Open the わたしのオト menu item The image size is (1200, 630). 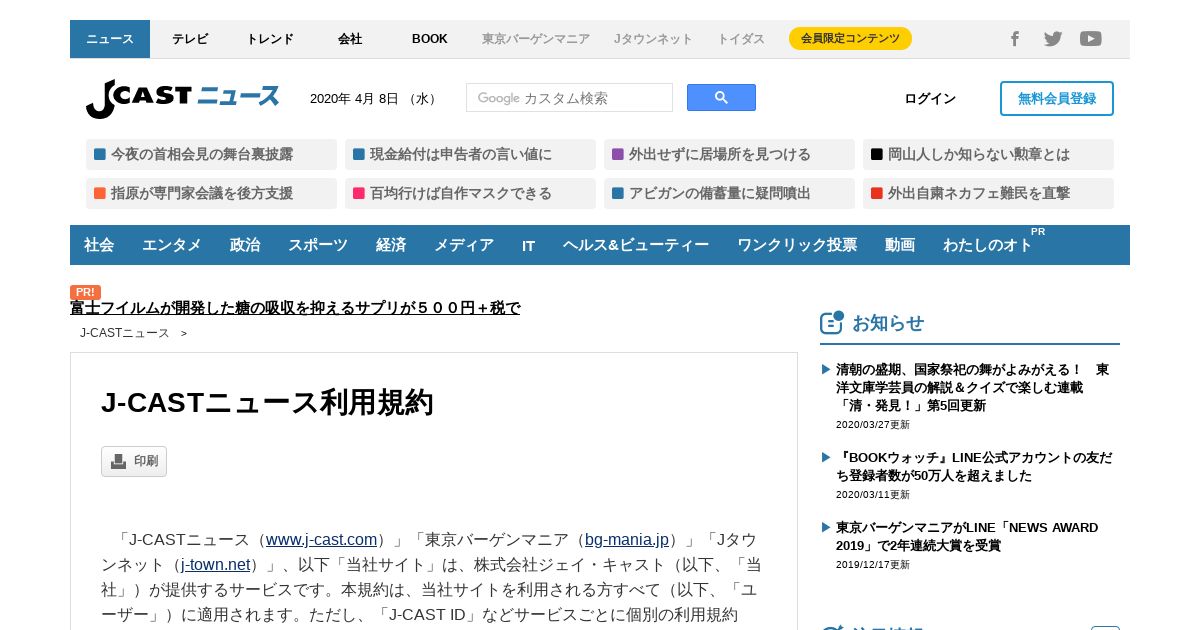(x=988, y=245)
